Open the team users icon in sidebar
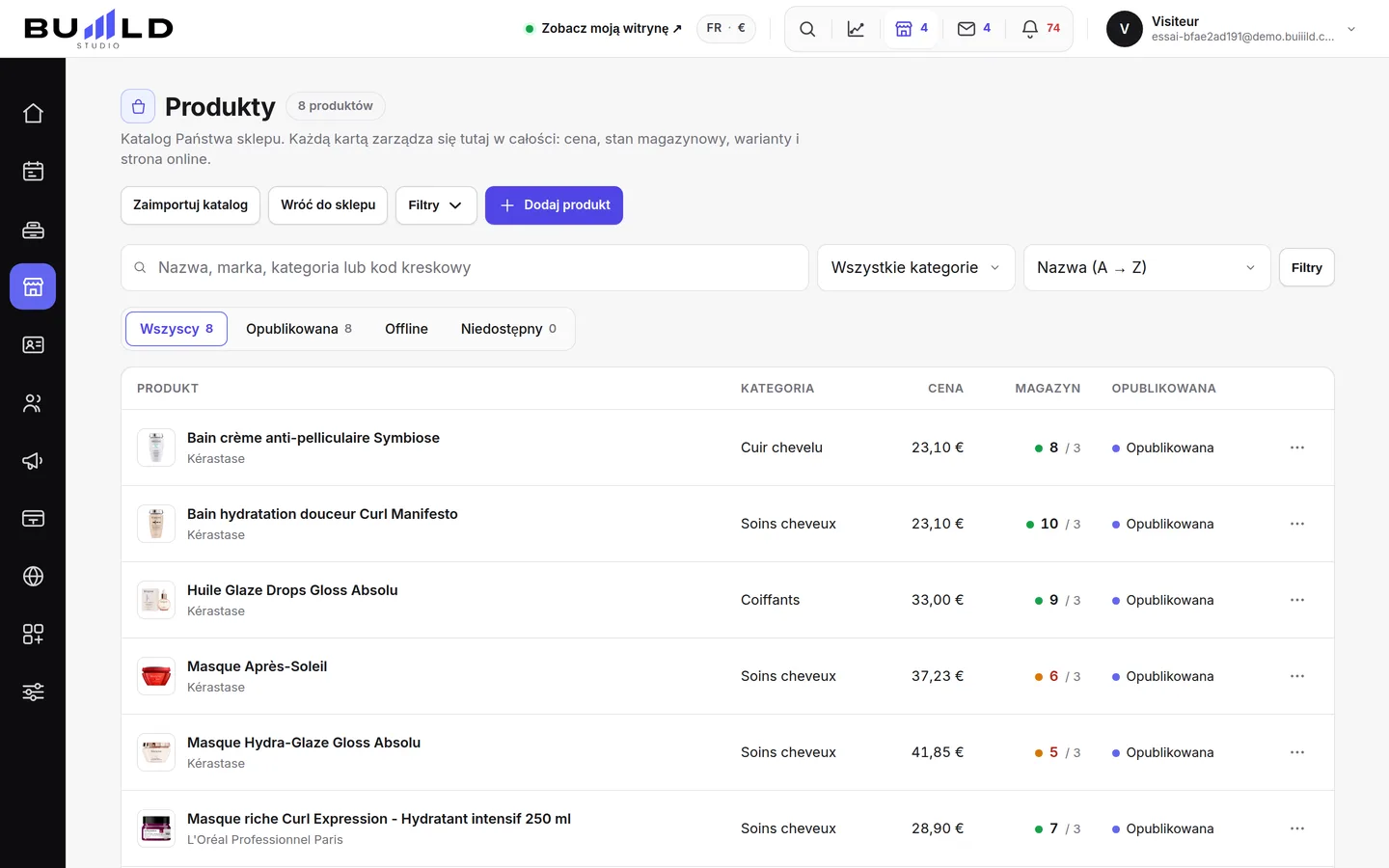The height and width of the screenshot is (868, 1389). tap(33, 402)
